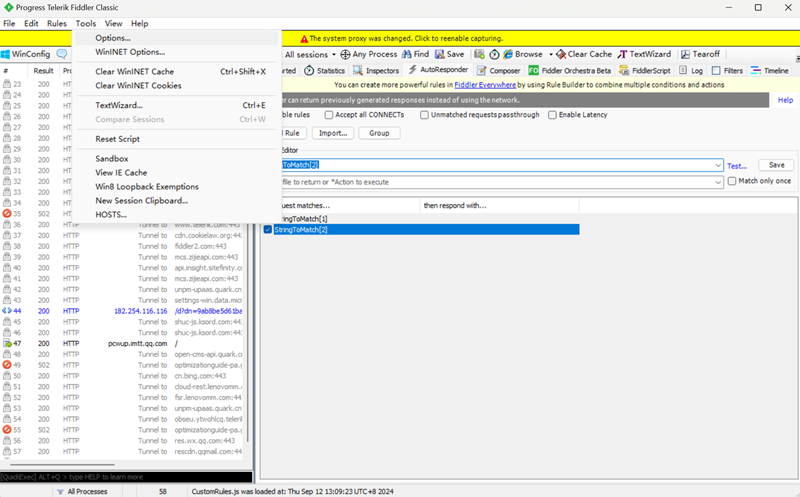Open Win8 Loopback Exemptions
This screenshot has height=497, width=800.
click(177, 187)
